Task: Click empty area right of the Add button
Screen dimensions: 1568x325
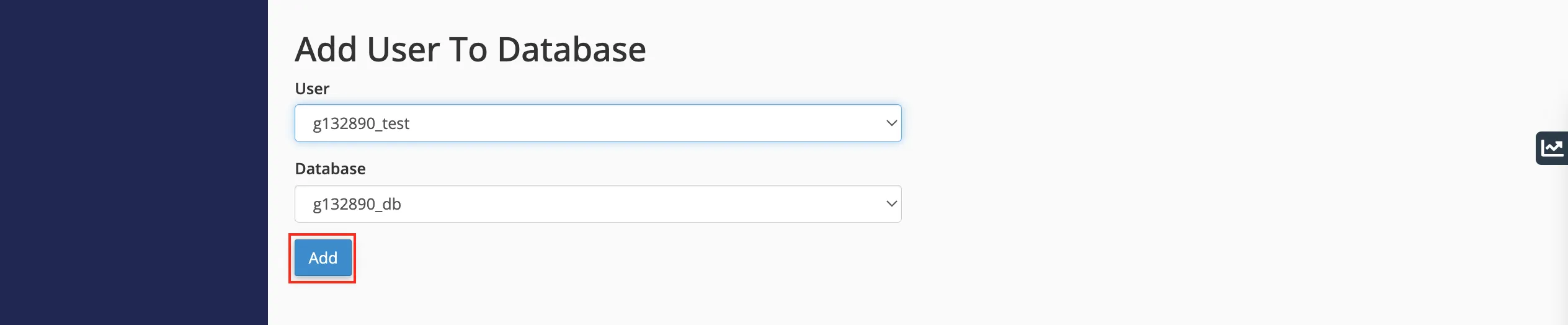Action: 620,257
